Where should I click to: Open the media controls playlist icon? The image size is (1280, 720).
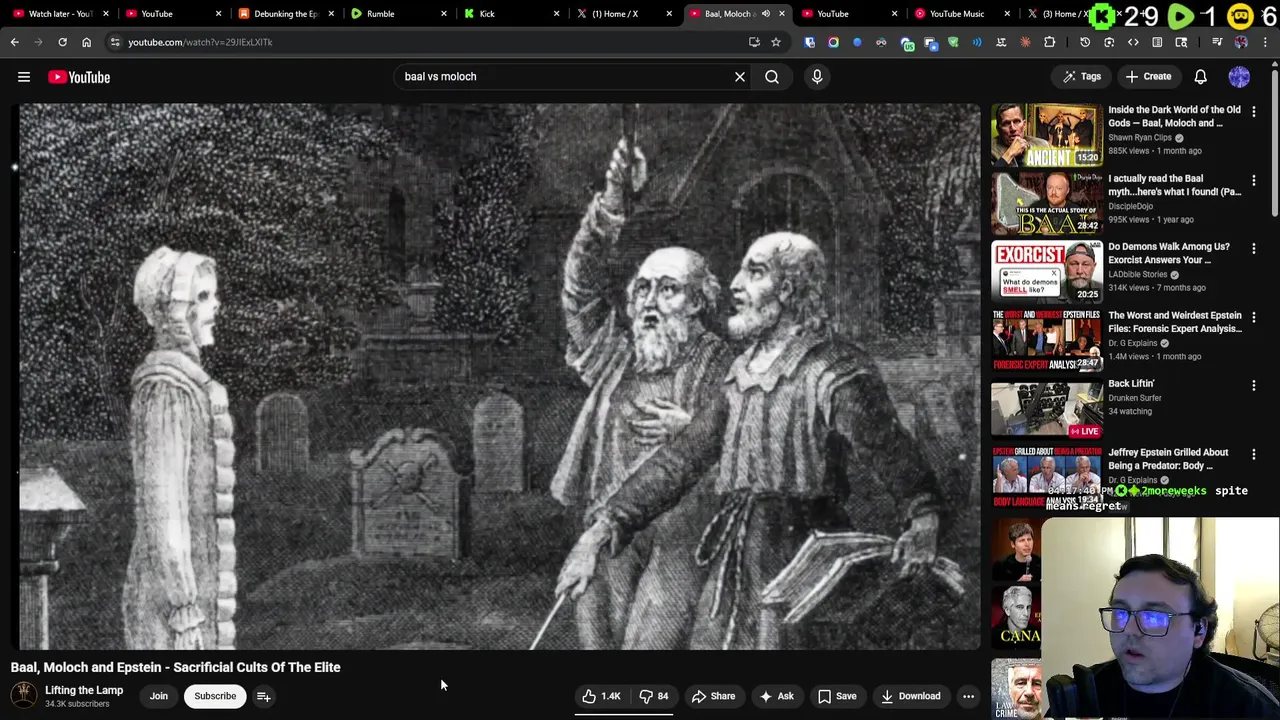pyautogui.click(x=1217, y=42)
